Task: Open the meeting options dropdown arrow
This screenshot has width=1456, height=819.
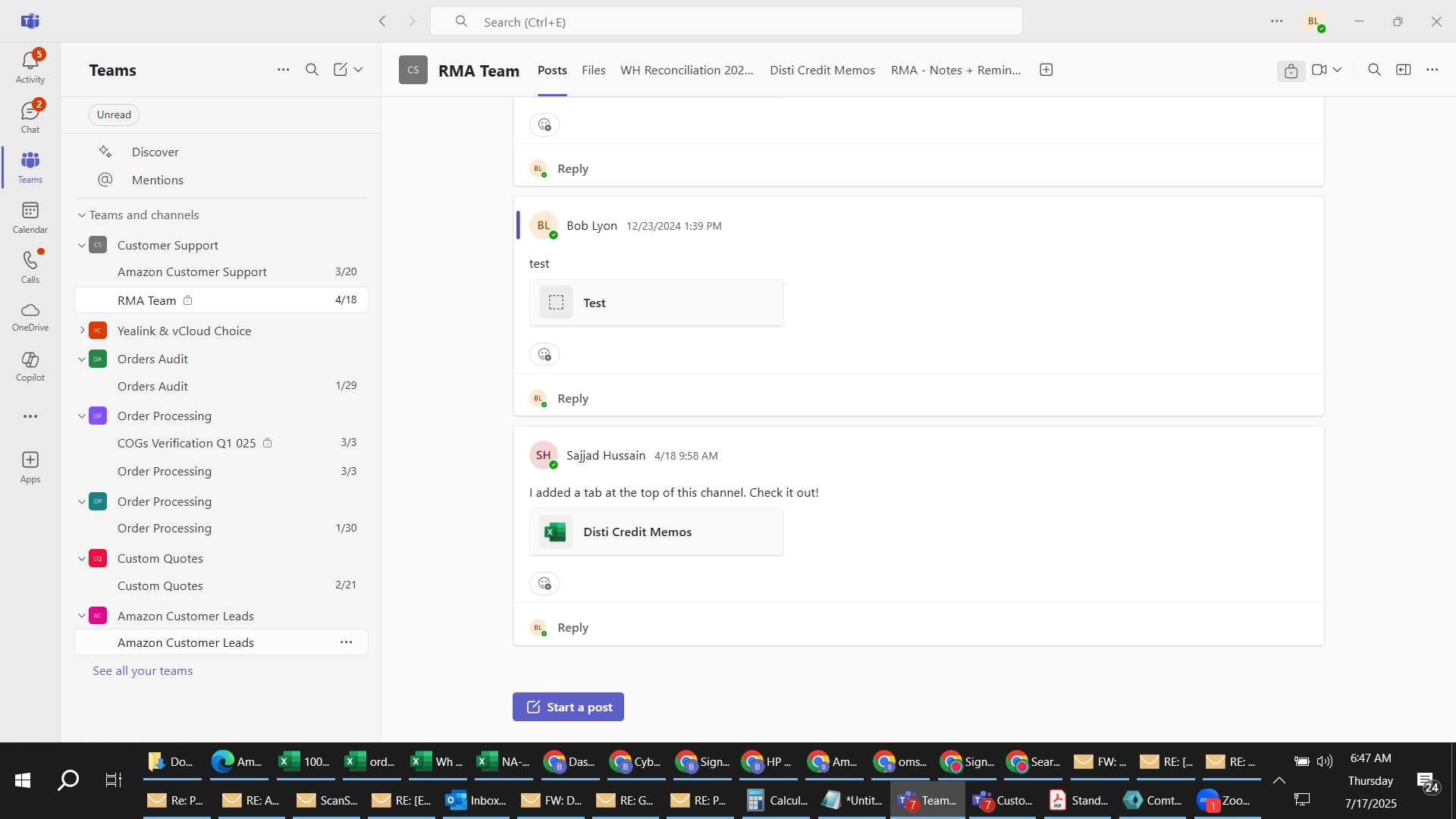Action: coord(1338,70)
